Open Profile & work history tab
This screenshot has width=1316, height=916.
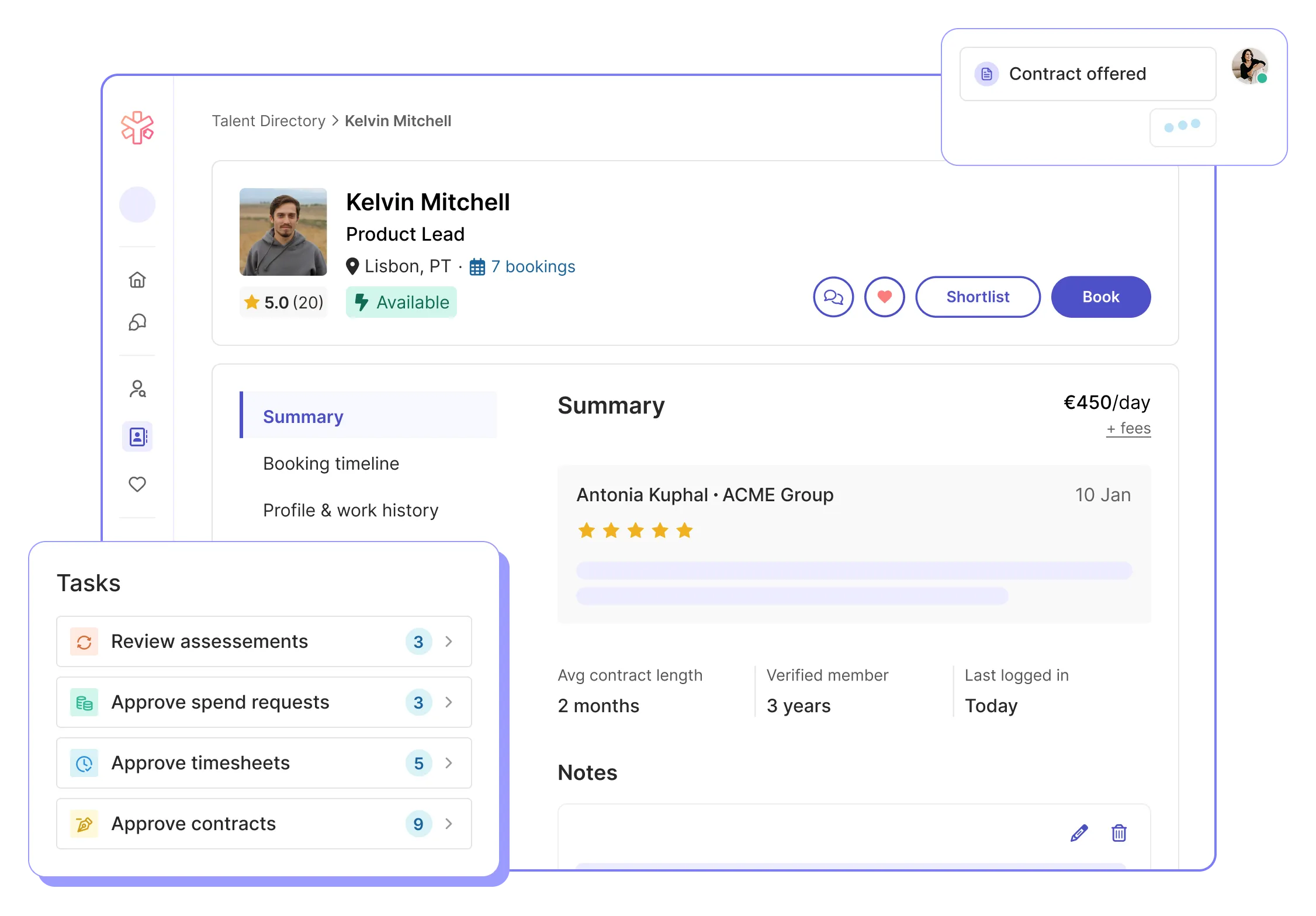(351, 510)
